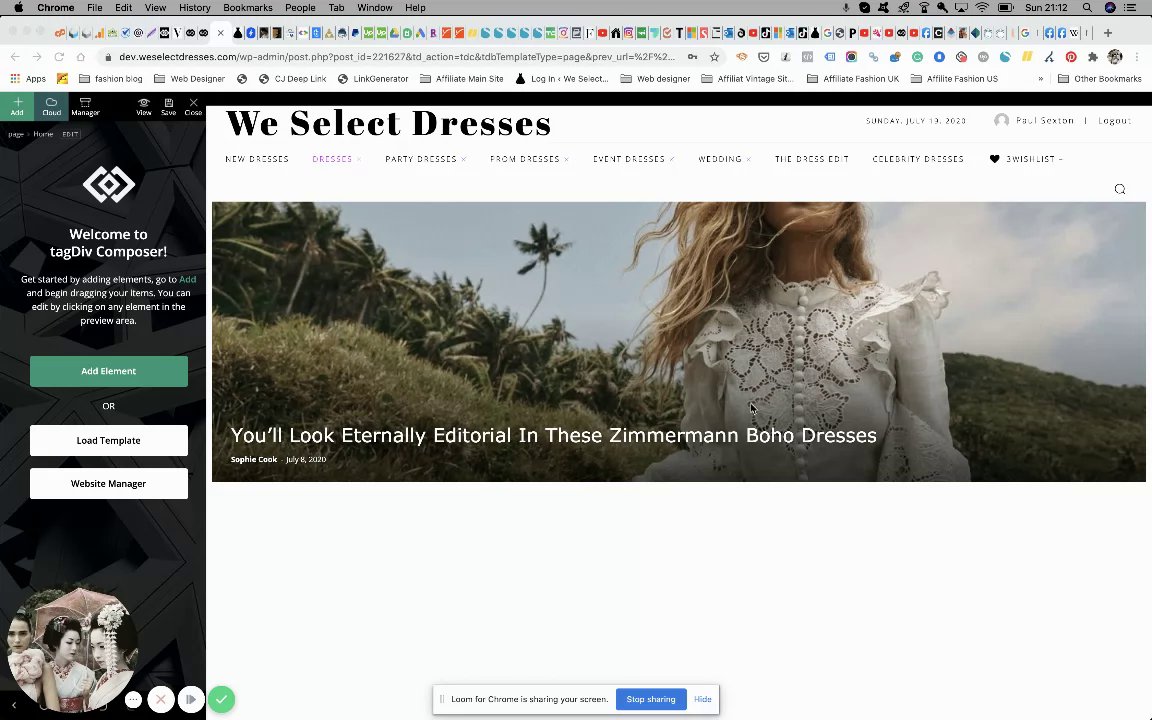Click the Stop sharing button
1152x720 pixels.
(651, 699)
